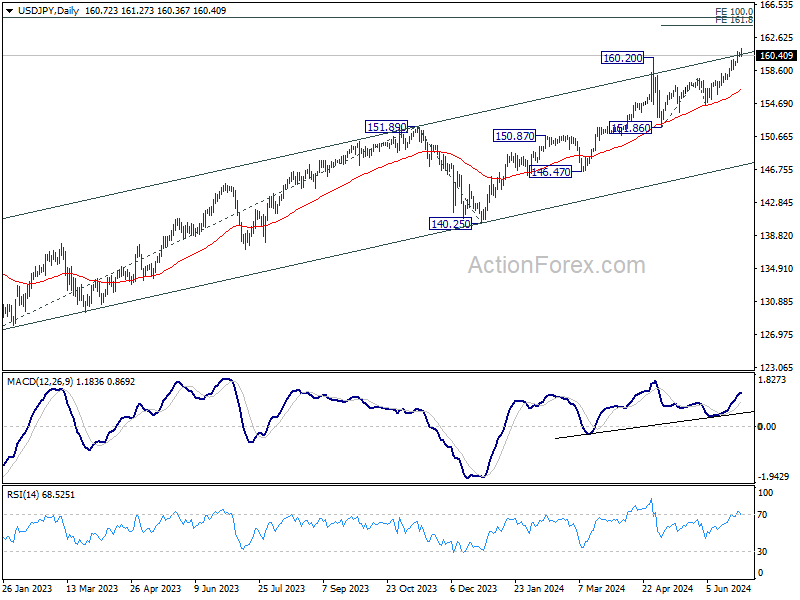Click the 26 Apr 2023 date label
This screenshot has height=600, width=800.
(x=156, y=588)
